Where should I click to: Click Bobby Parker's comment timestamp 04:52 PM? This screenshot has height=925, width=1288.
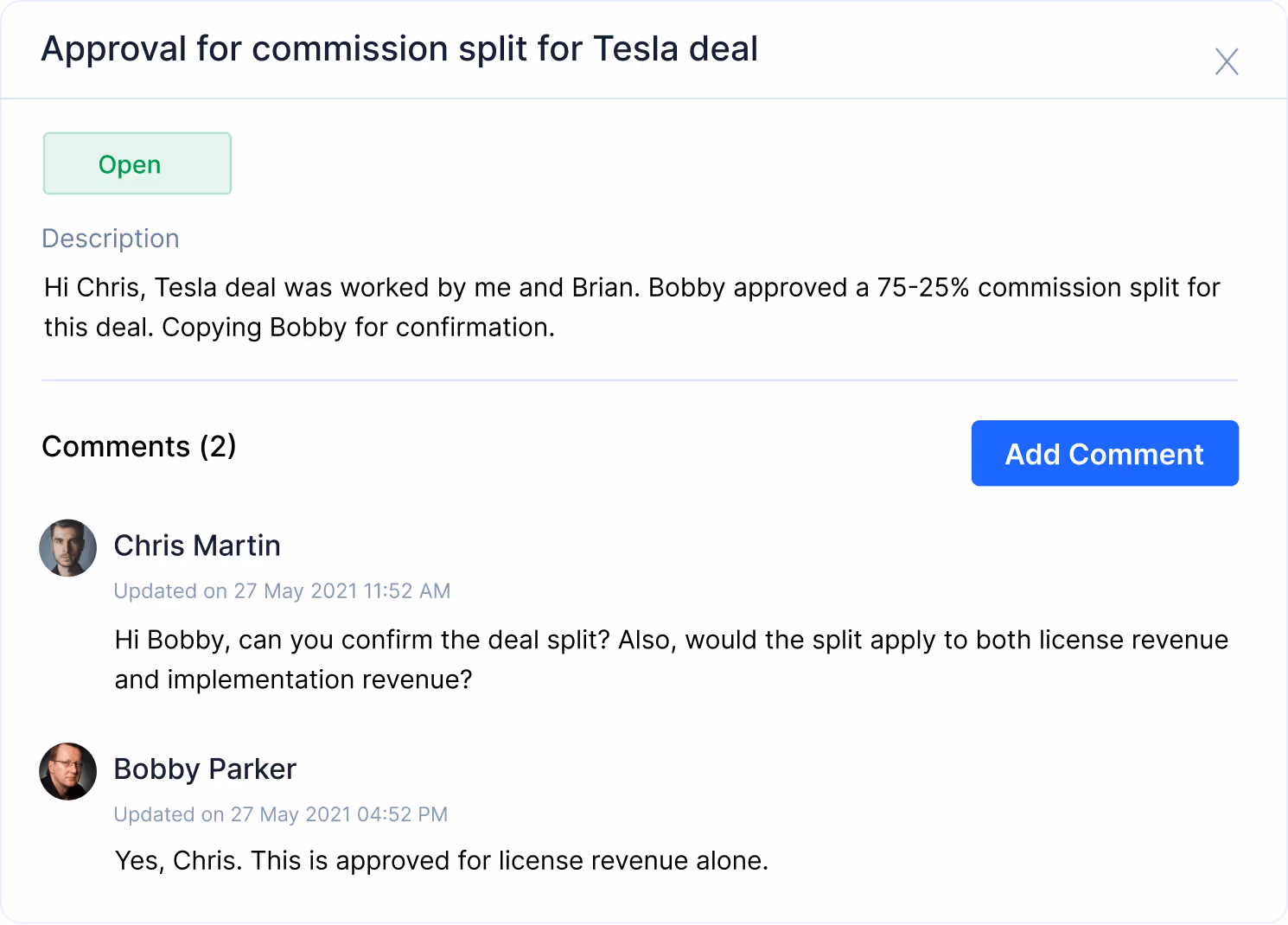click(281, 814)
